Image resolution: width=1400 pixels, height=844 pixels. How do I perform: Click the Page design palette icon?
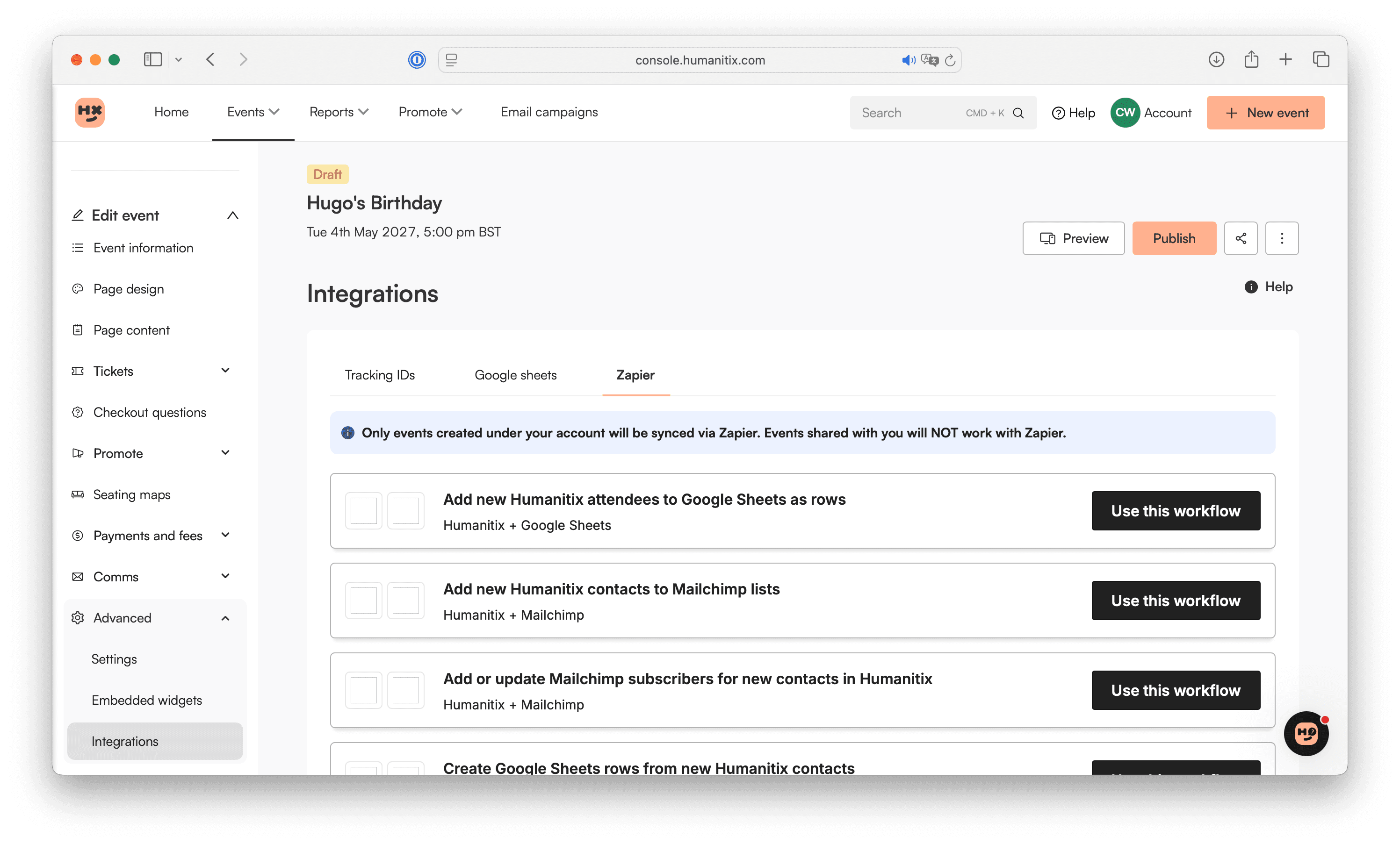[78, 288]
